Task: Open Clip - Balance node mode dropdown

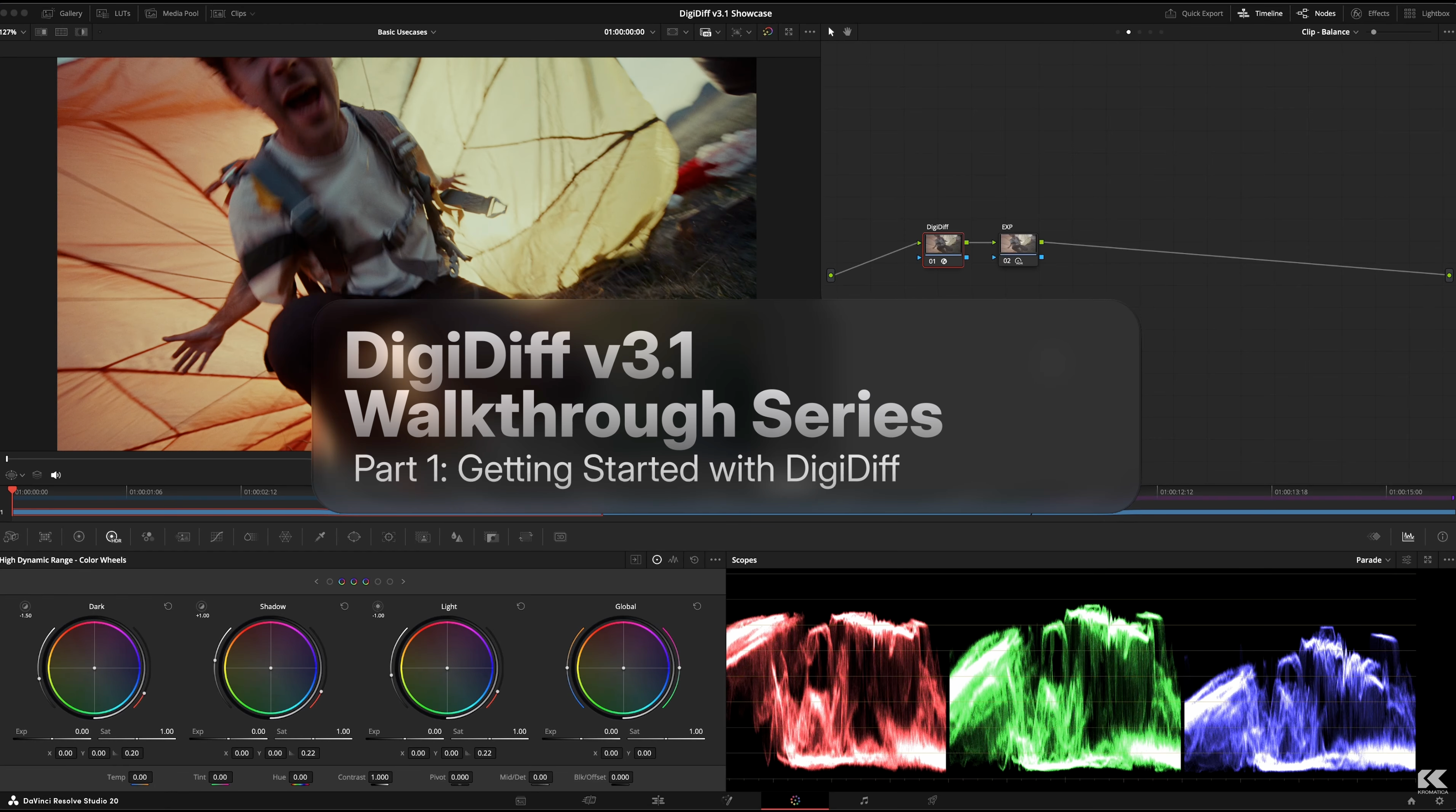Action: (1330, 32)
